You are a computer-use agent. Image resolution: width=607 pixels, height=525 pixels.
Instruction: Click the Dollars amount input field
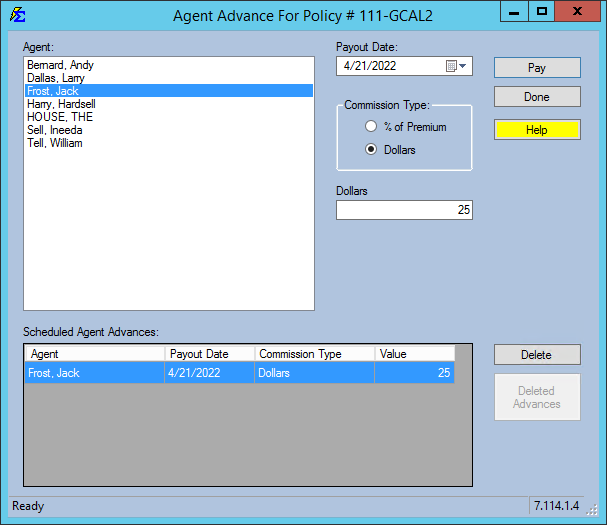click(x=404, y=210)
